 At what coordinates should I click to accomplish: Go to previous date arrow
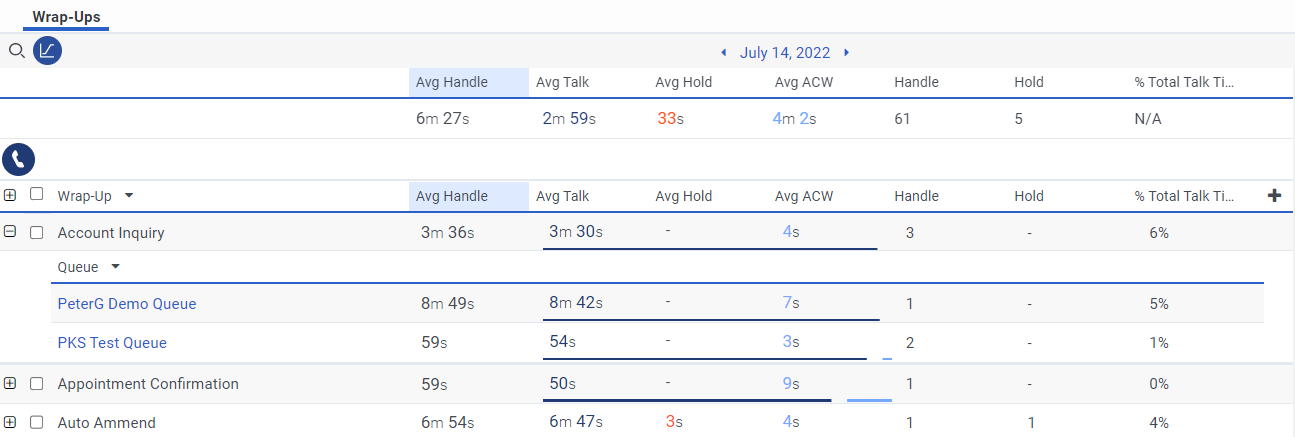724,53
